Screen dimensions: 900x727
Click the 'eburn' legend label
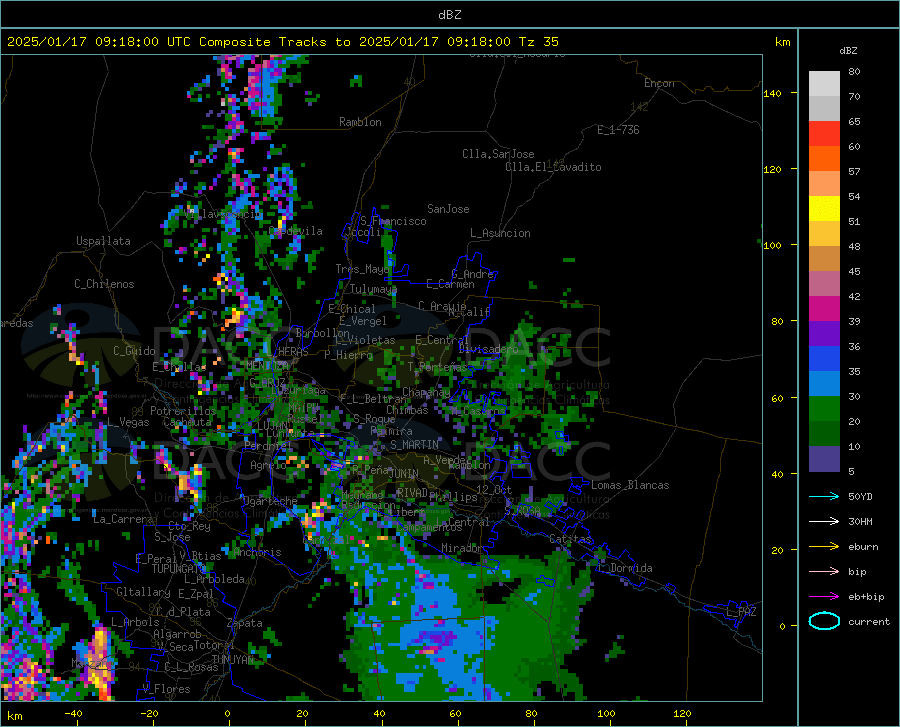point(863,547)
